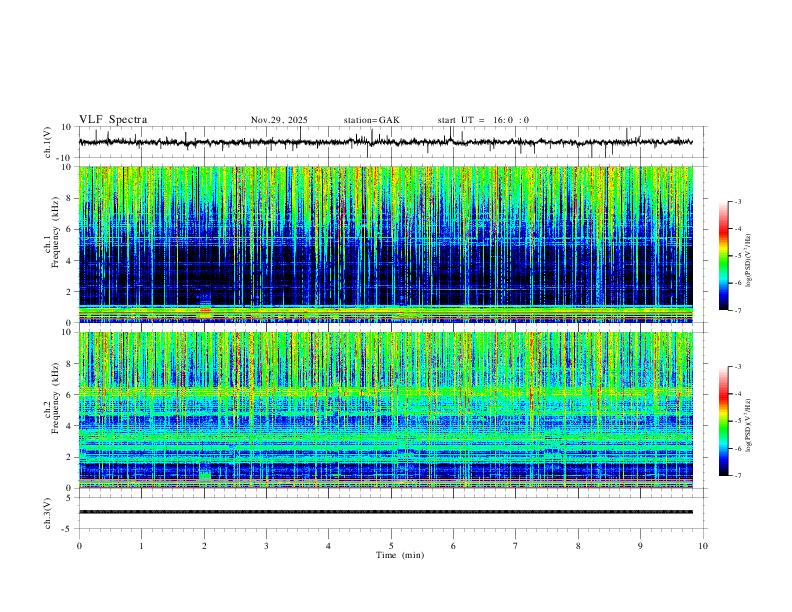The image size is (792, 612).
Task: Click the red burst near 2 min in ch.1
Action: click(205, 311)
